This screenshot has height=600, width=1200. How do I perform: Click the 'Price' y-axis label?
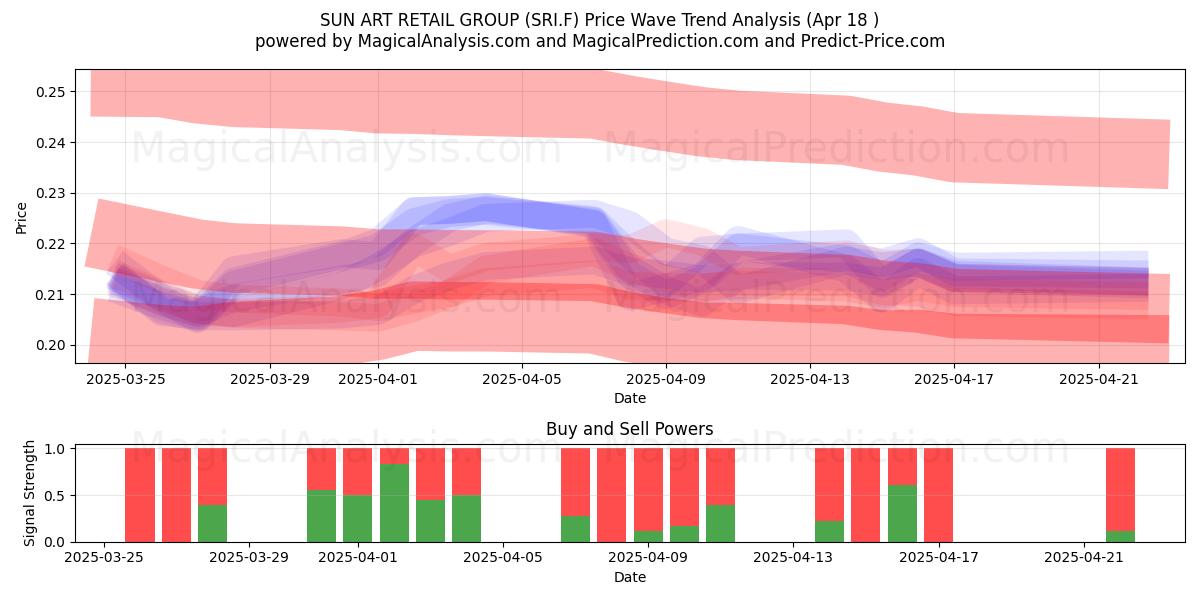(x=22, y=216)
